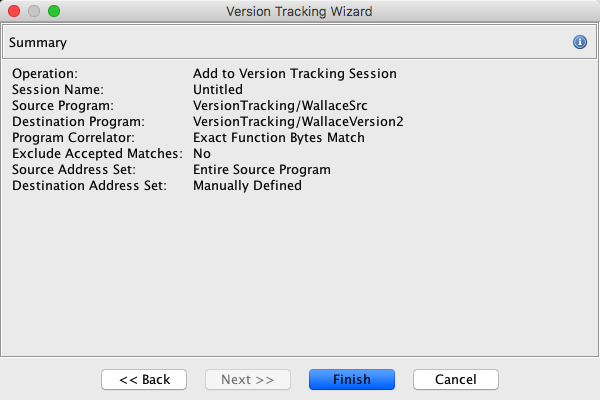Click the Add to Version Tracking Session text

[x=295, y=74]
